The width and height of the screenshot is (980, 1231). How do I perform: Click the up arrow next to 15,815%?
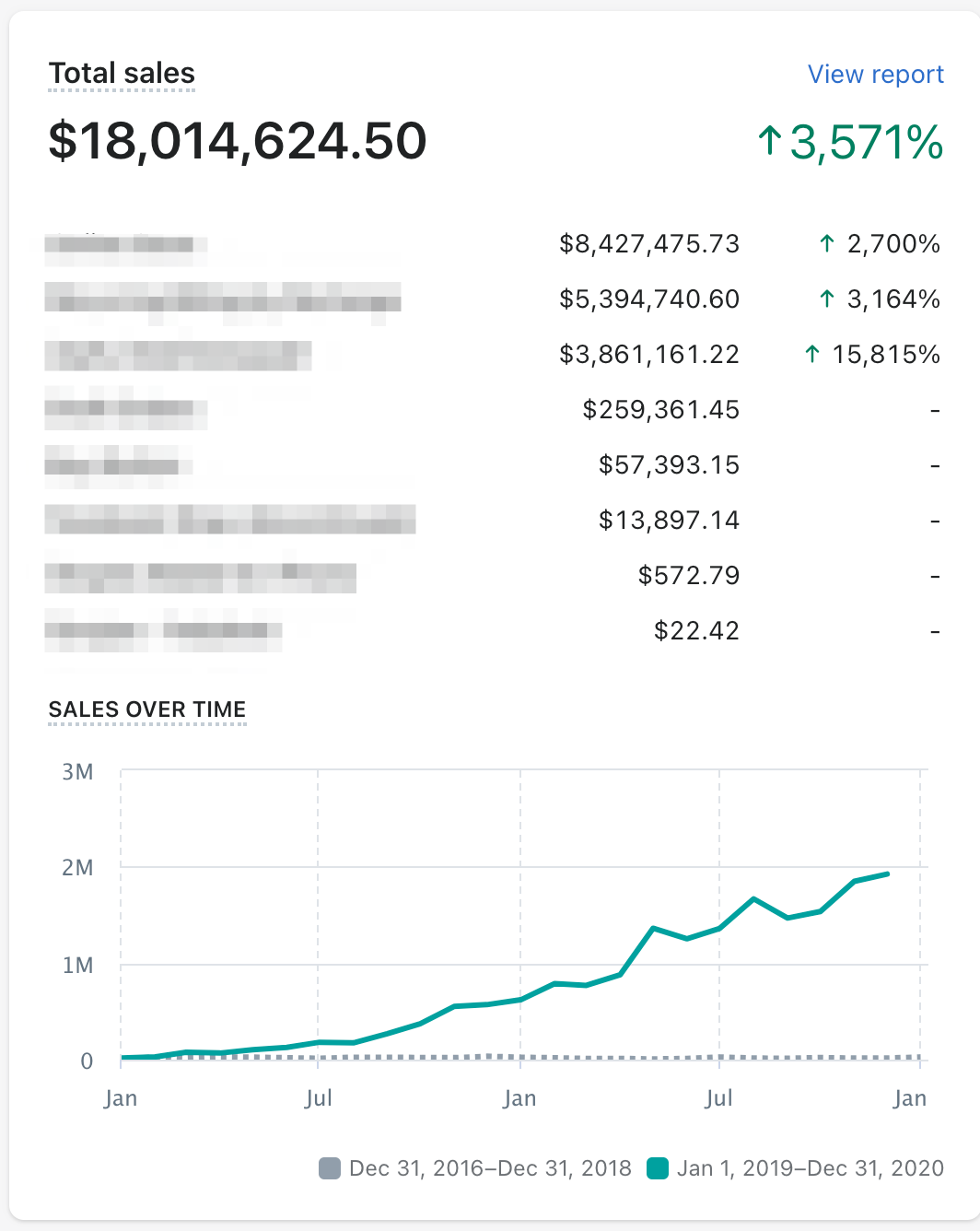click(812, 355)
